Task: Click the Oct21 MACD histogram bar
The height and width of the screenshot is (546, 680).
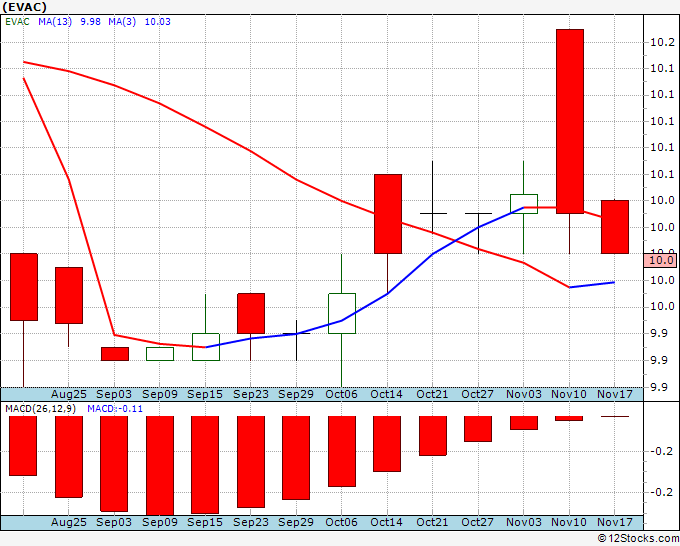Action: pyautogui.click(x=433, y=436)
